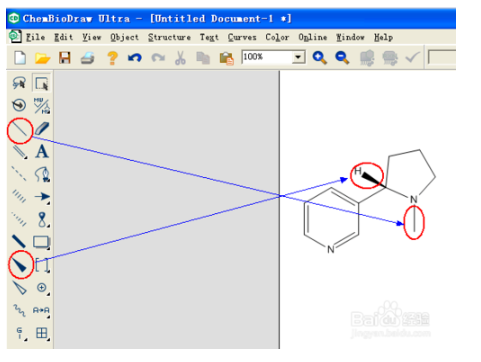Pick the Wavy Bond tool
This screenshot has height=362, width=481.
pyautogui.click(x=19, y=310)
